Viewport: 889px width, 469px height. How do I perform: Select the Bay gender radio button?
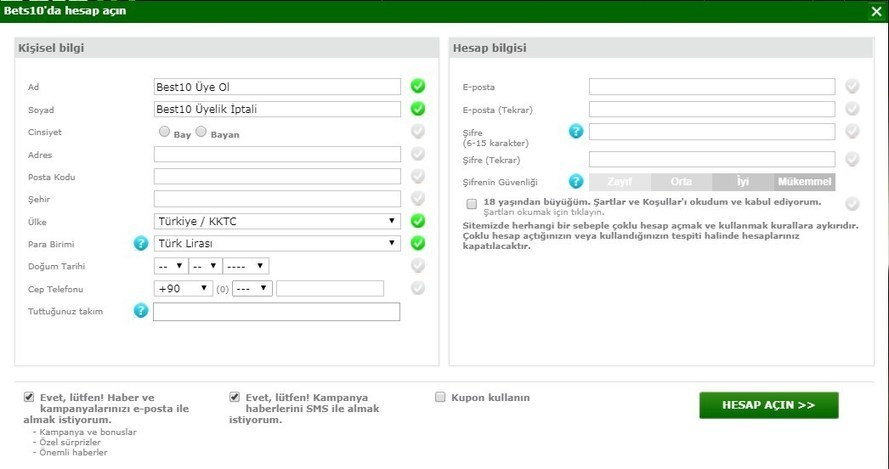click(164, 132)
